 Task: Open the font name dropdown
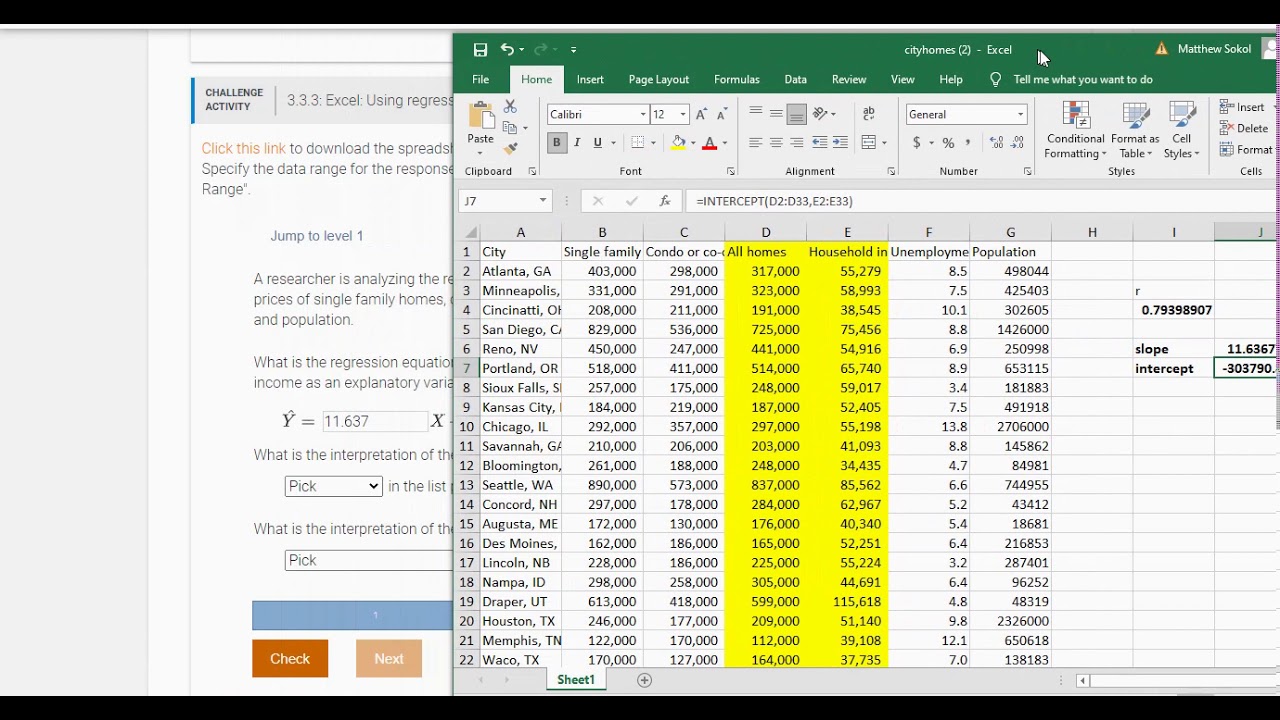tap(643, 115)
